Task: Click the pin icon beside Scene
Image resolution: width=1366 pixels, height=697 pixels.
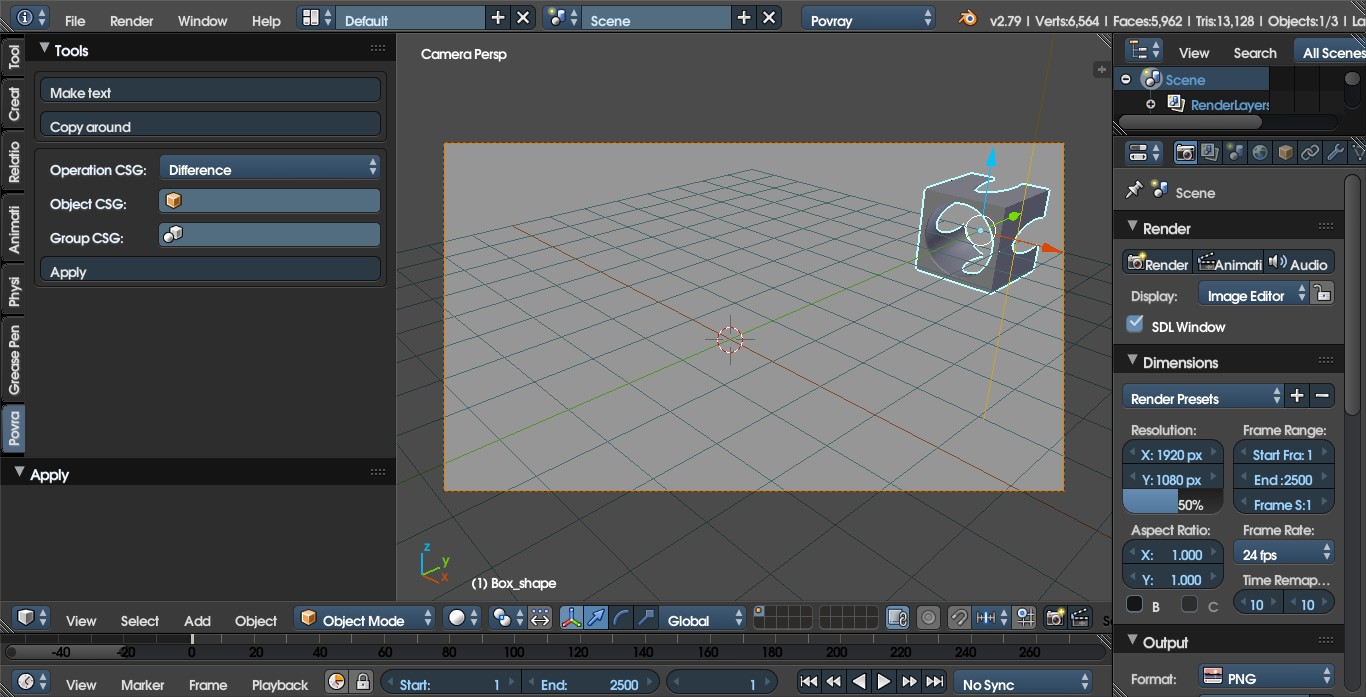Action: (x=1134, y=190)
